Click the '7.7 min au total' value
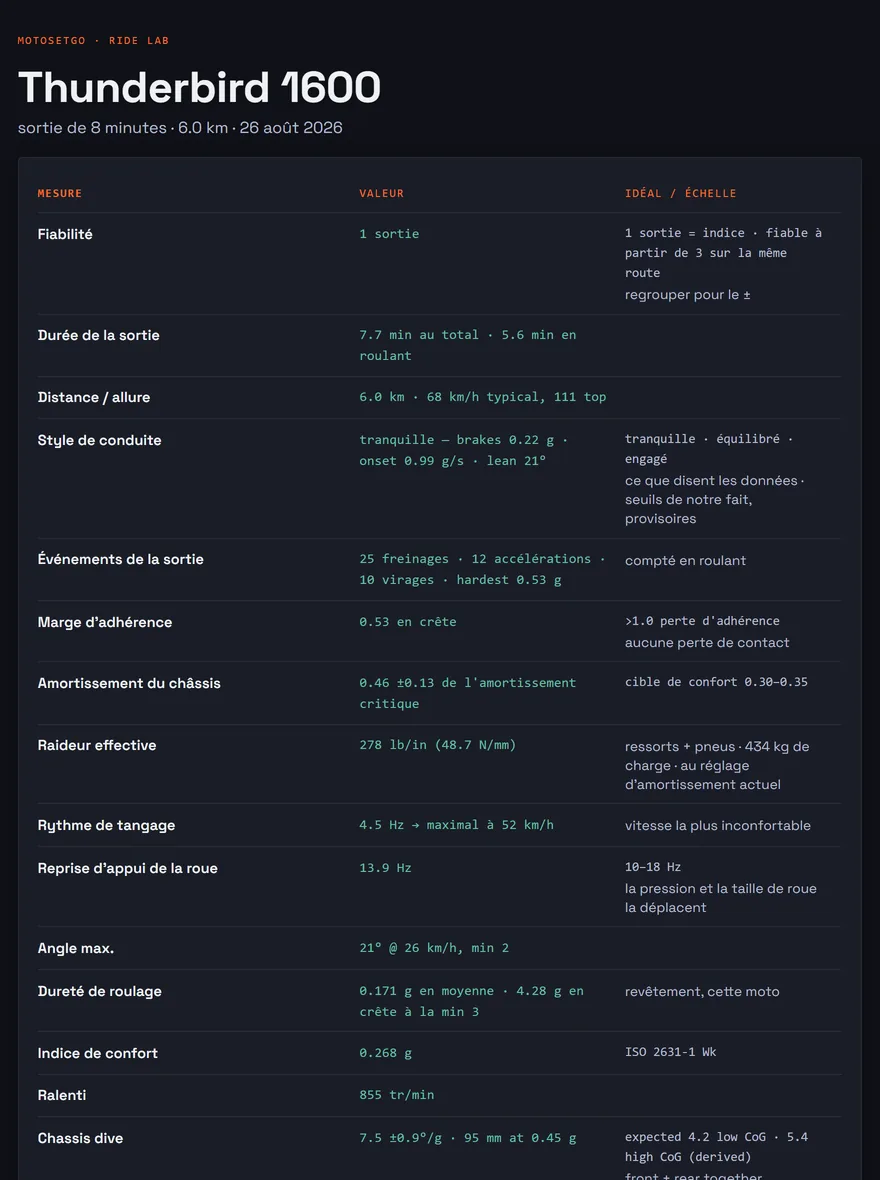Screen dimensions: 880x1180 pyautogui.click(x=467, y=345)
